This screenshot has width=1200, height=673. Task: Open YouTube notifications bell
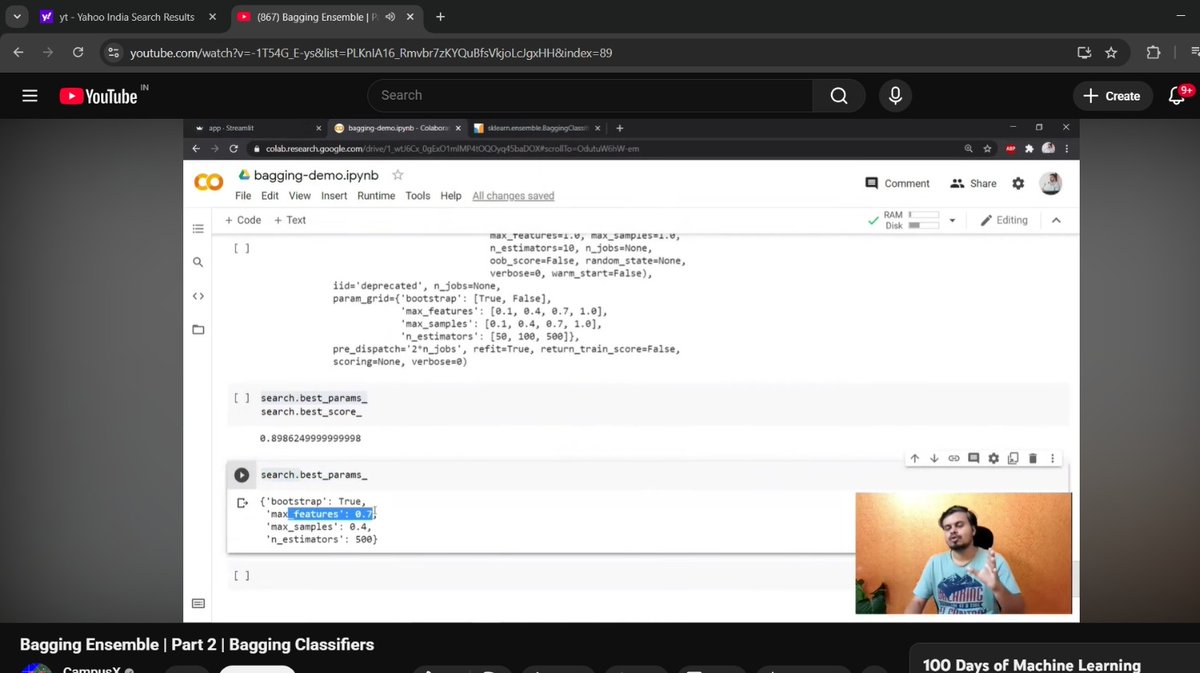1176,96
